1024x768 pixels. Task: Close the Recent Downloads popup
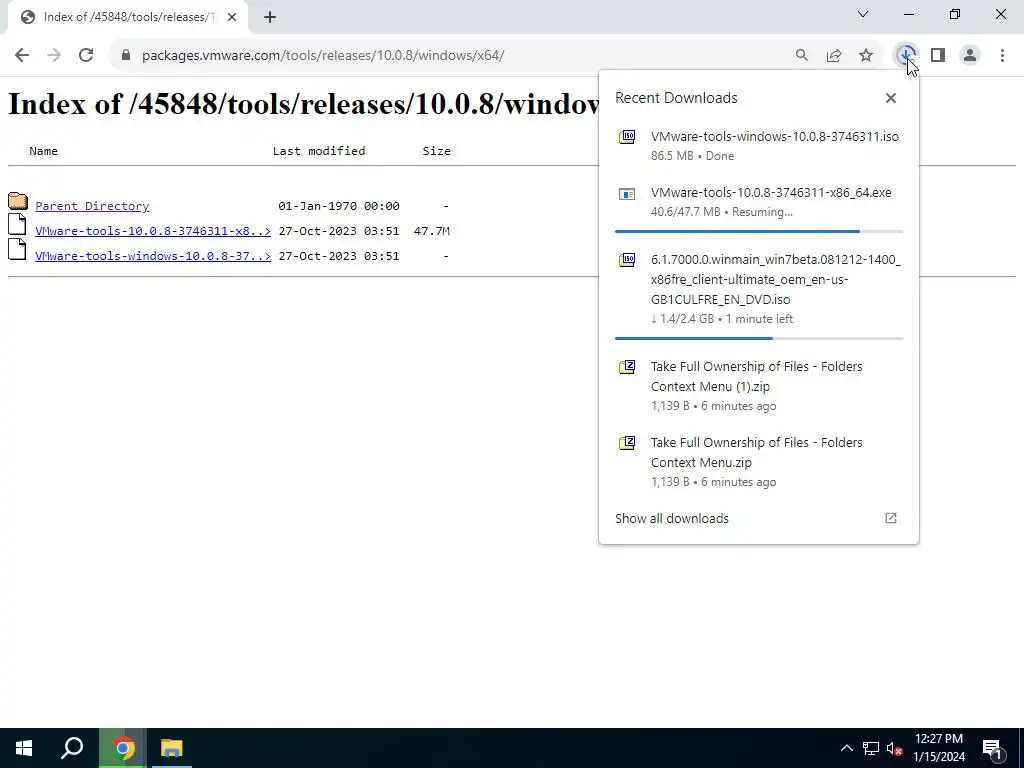[891, 98]
